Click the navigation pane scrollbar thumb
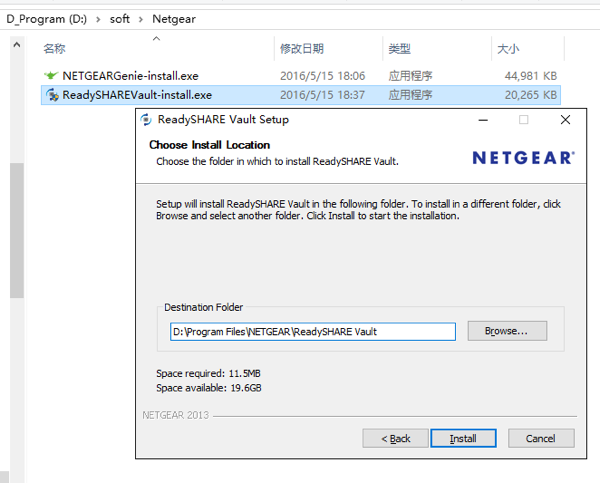600x483 pixels. point(17,230)
